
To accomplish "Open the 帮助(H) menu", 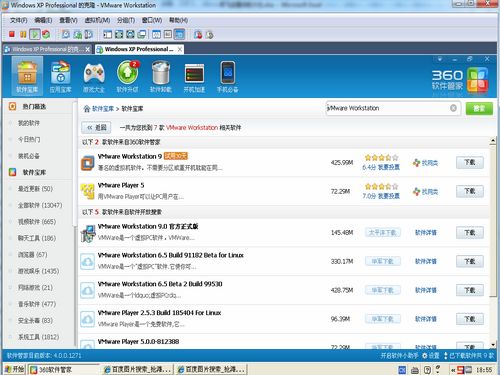I will 178,20.
